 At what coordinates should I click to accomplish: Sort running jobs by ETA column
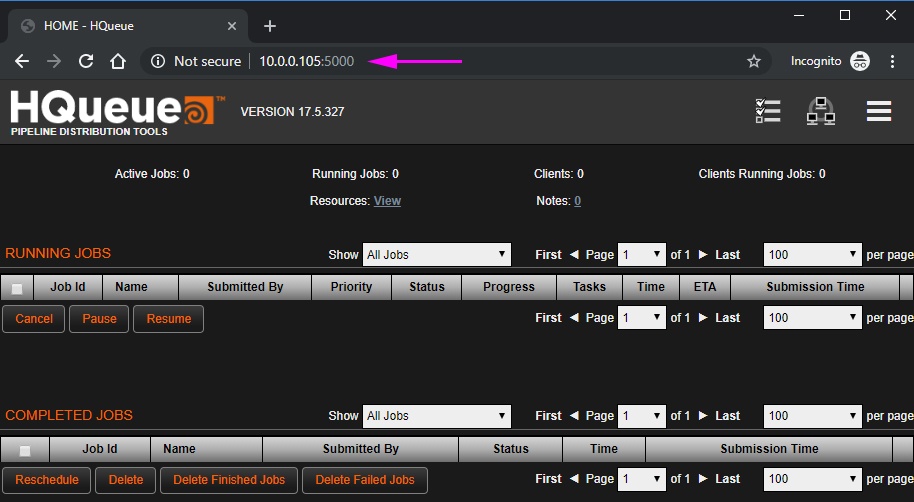[705, 287]
